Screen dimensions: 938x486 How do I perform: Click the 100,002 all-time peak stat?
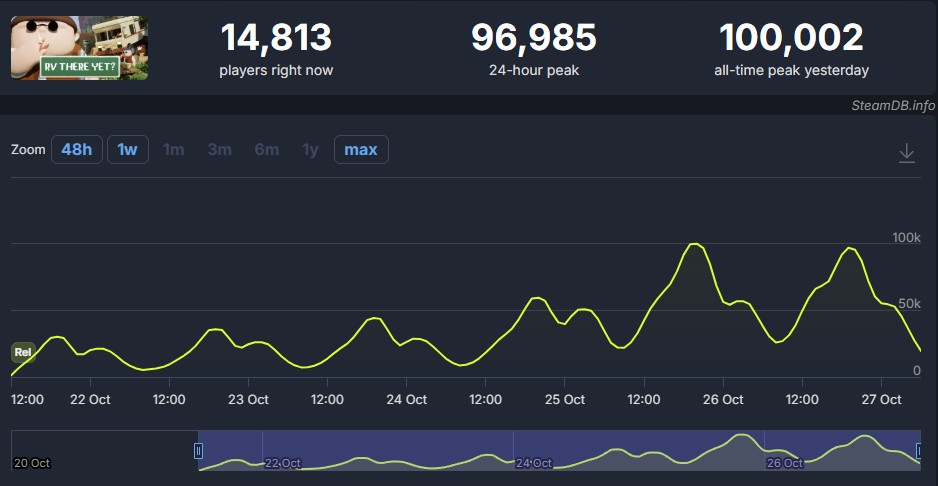[791, 48]
